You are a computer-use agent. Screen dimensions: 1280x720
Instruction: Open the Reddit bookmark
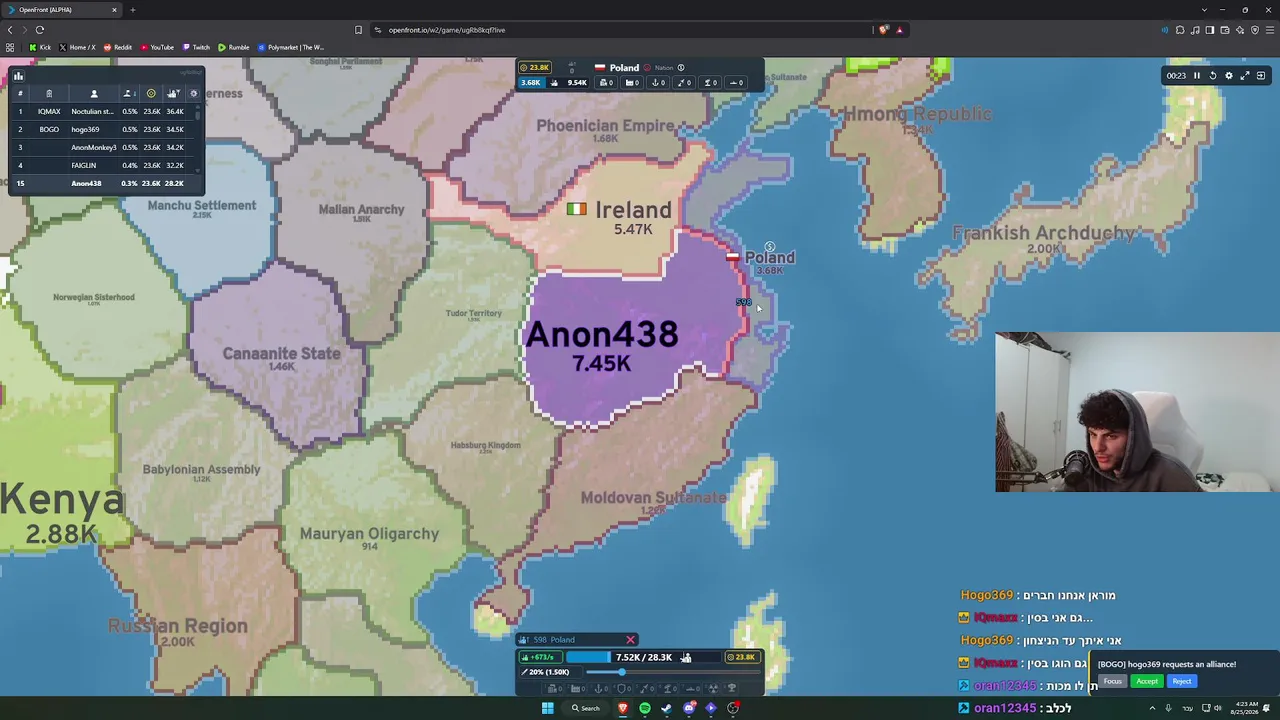(118, 47)
